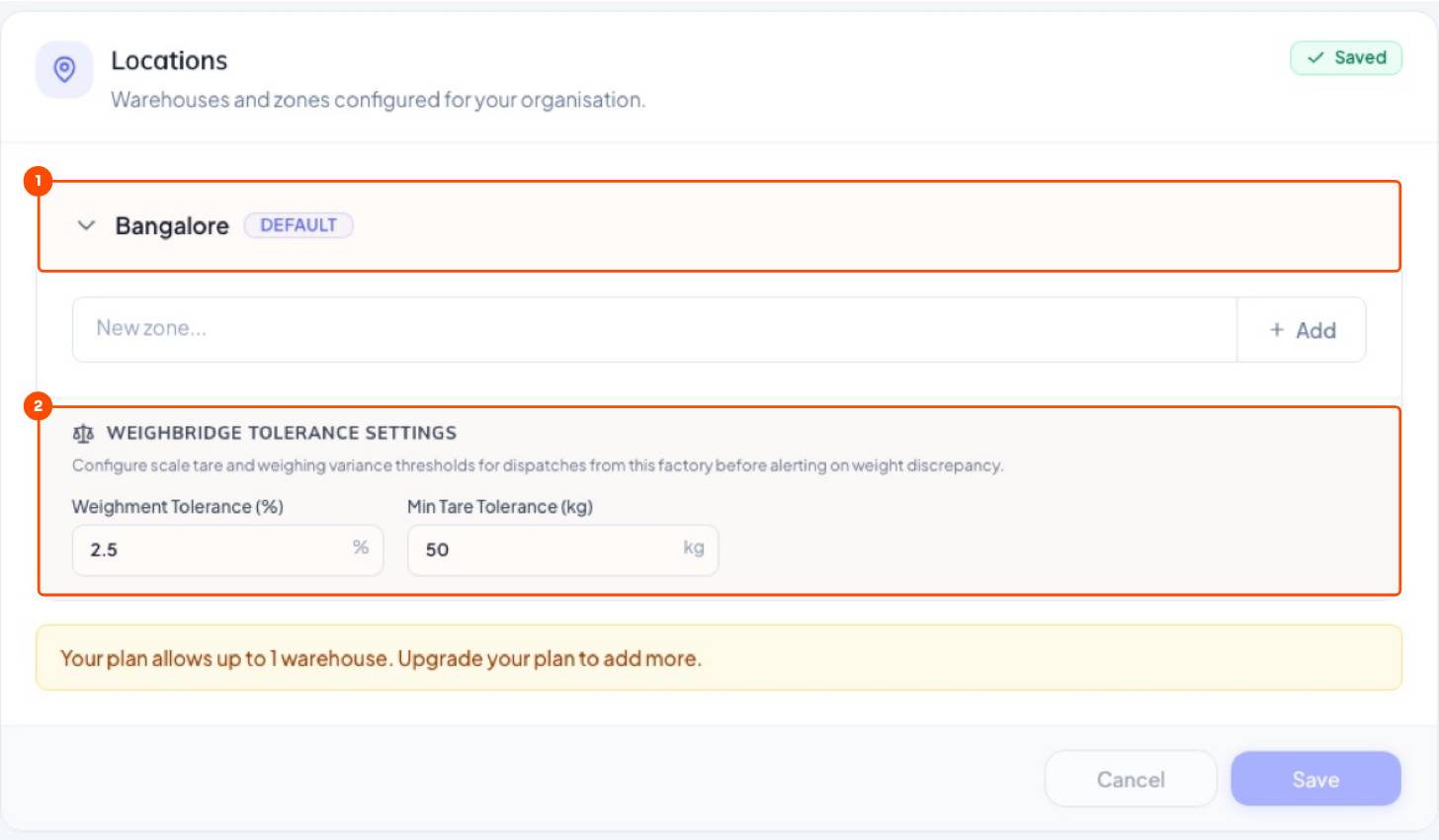Save the location settings
Image resolution: width=1439 pixels, height=840 pixels.
click(1315, 779)
